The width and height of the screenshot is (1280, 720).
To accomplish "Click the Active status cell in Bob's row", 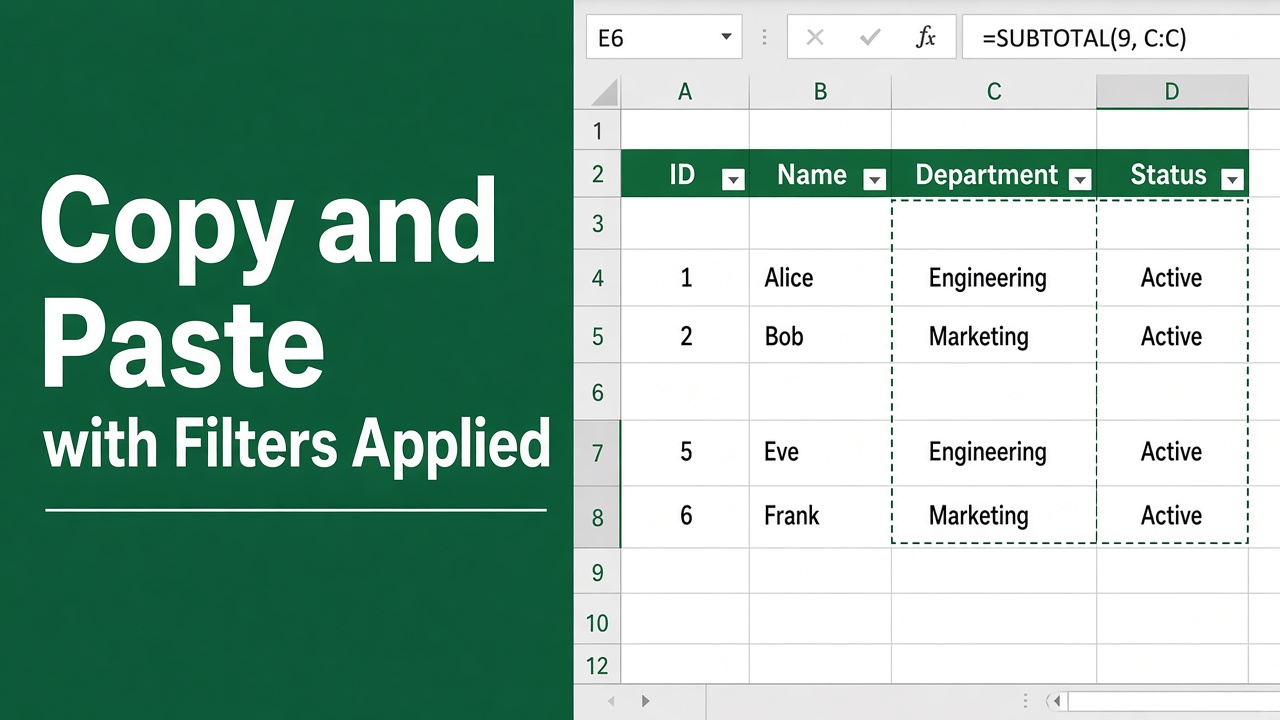I will (1172, 335).
